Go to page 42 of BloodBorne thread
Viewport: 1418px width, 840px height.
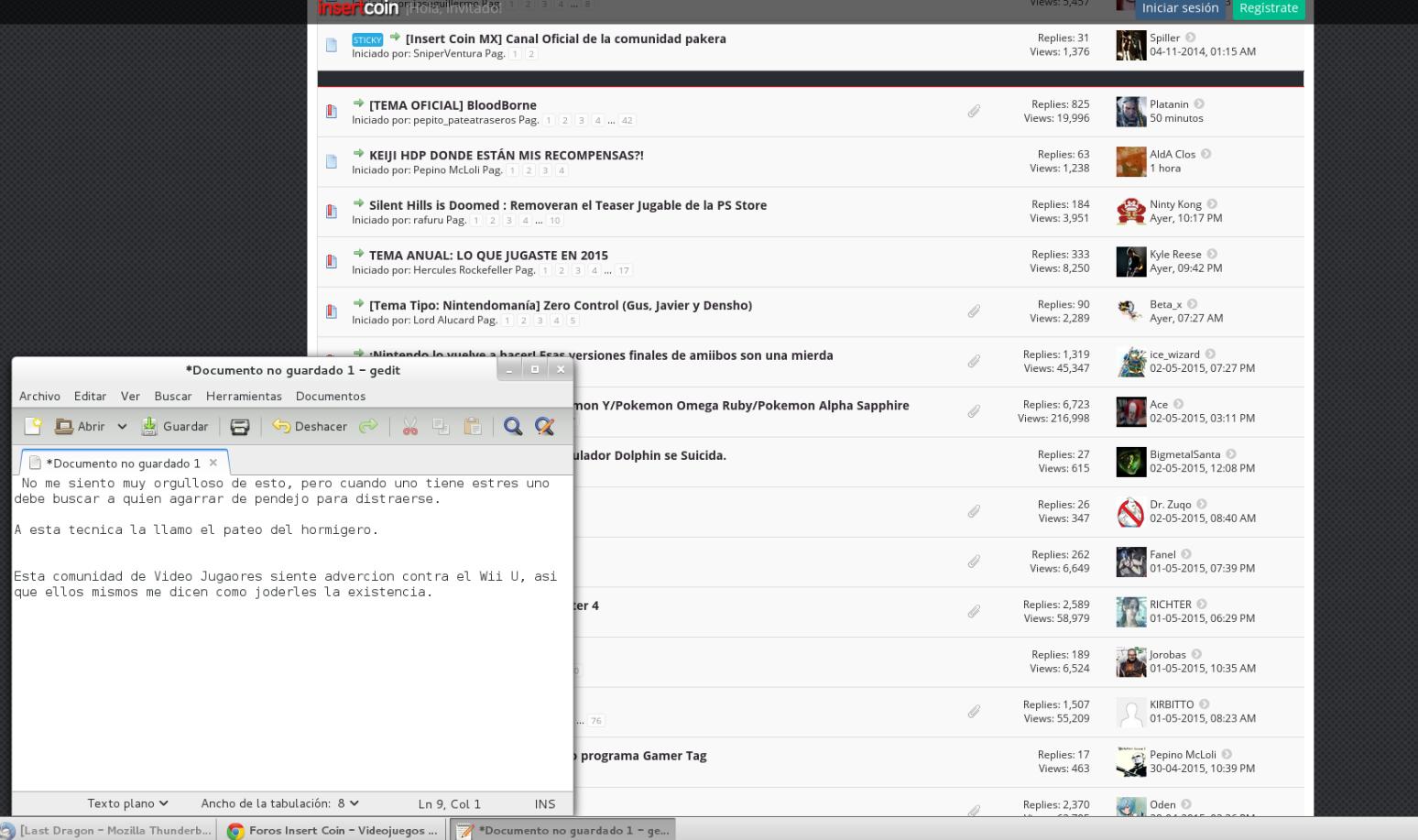pyautogui.click(x=627, y=120)
